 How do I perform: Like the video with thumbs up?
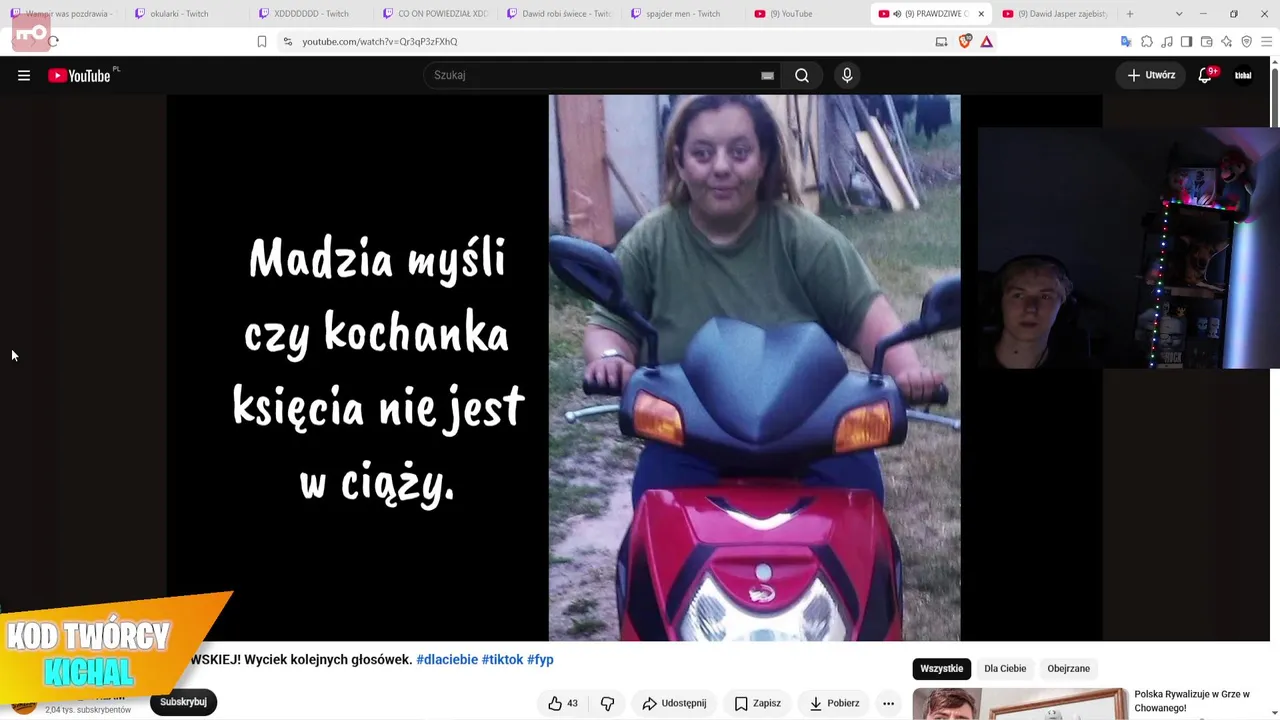tap(563, 703)
